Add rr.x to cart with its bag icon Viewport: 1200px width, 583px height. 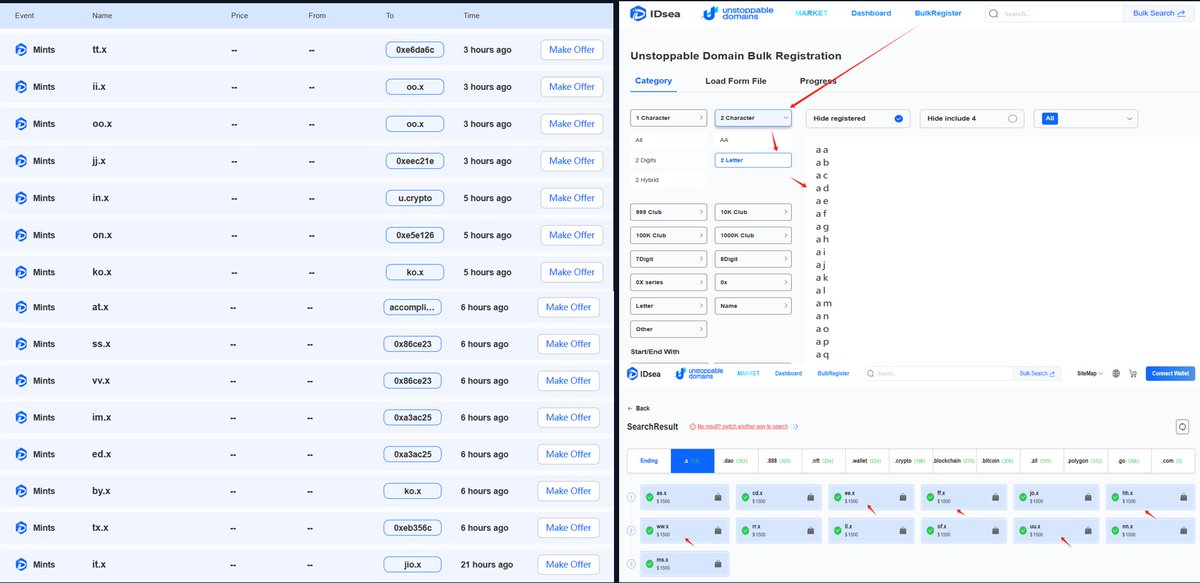click(811, 530)
